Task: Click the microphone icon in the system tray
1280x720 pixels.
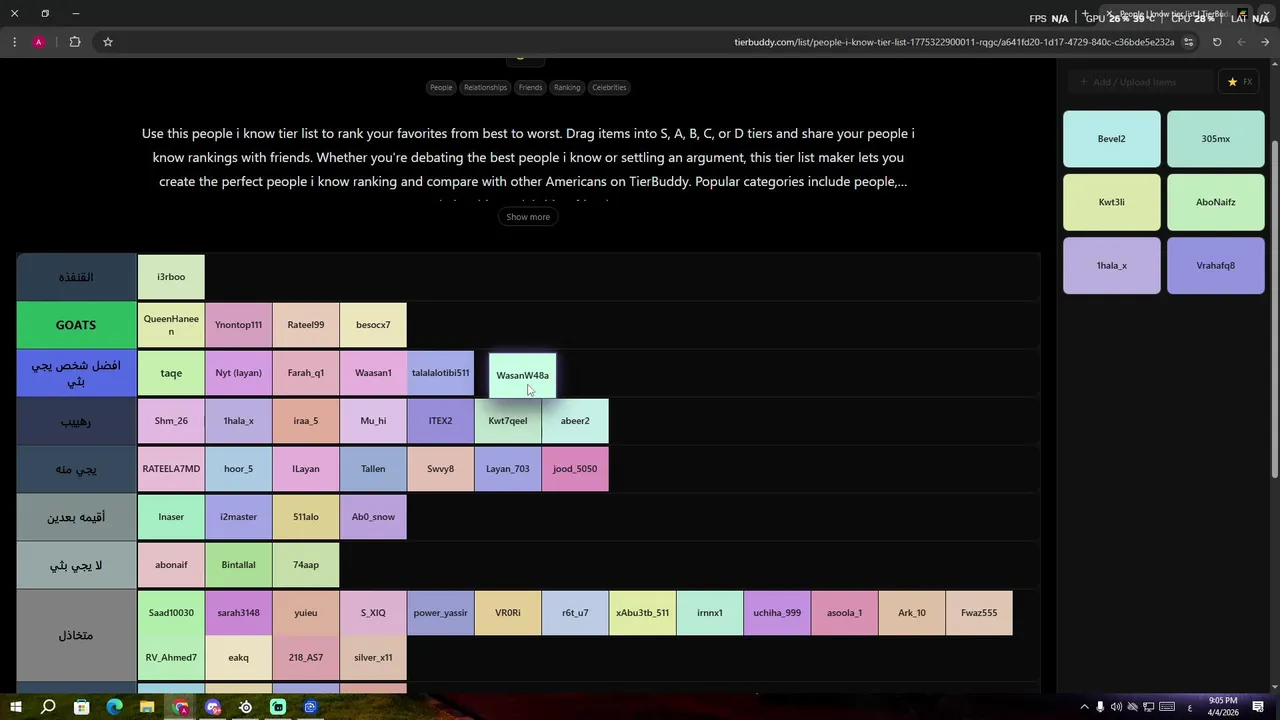Action: click(x=1100, y=707)
